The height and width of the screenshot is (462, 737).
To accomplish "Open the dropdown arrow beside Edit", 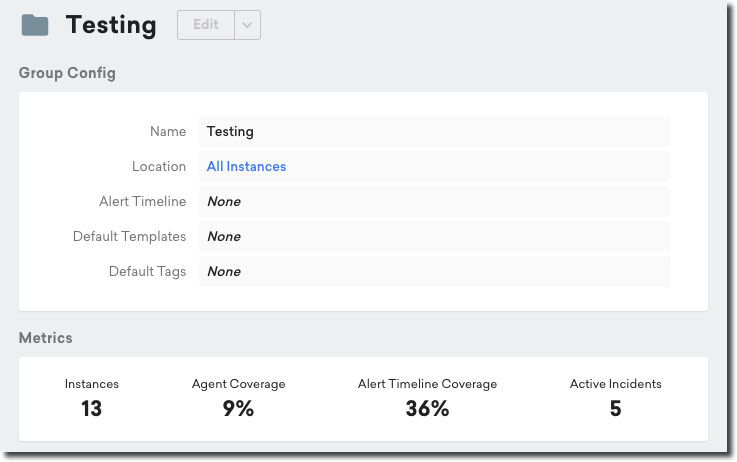I will (x=248, y=25).
